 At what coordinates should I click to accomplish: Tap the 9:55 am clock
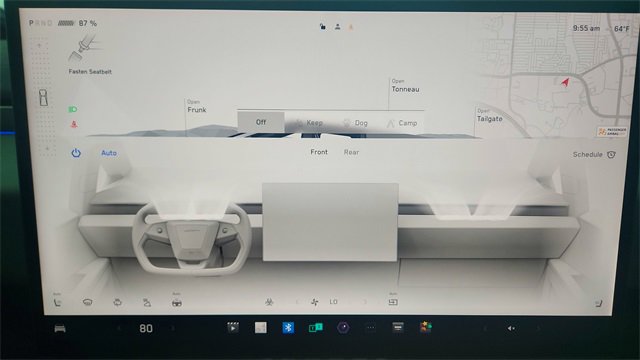[x=586, y=28]
